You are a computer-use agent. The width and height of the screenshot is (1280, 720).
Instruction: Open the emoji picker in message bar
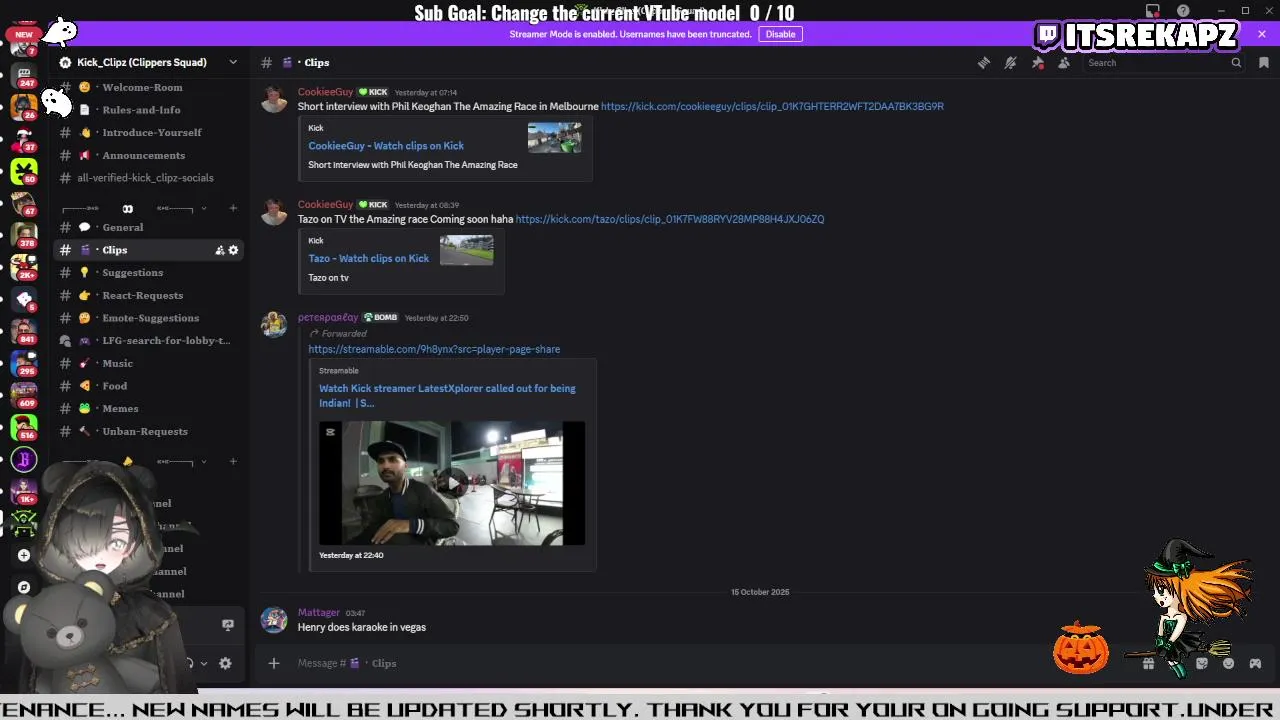[1228, 663]
